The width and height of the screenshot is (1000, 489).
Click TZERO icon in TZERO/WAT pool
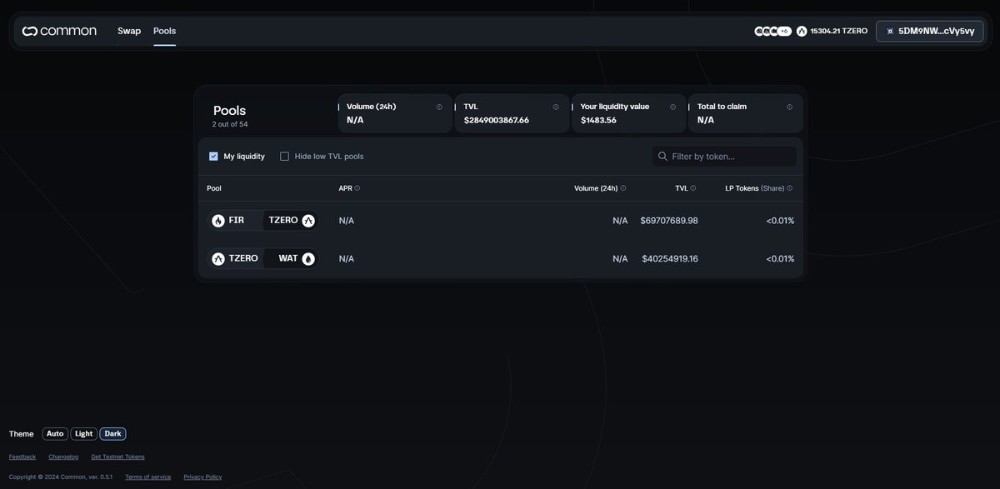point(218,259)
